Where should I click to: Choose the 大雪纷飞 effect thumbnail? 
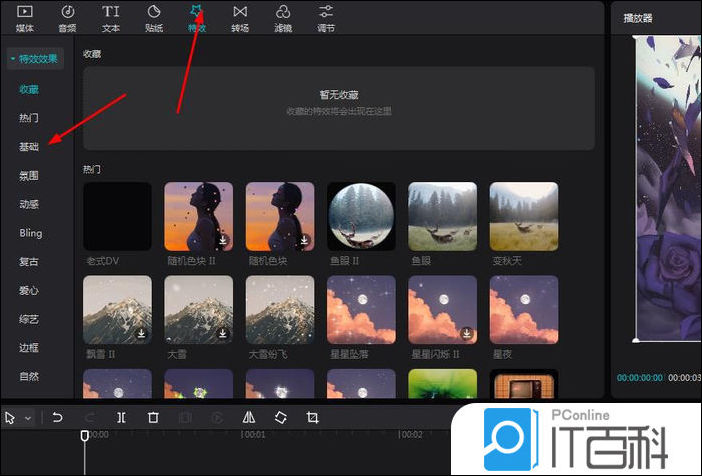point(280,310)
